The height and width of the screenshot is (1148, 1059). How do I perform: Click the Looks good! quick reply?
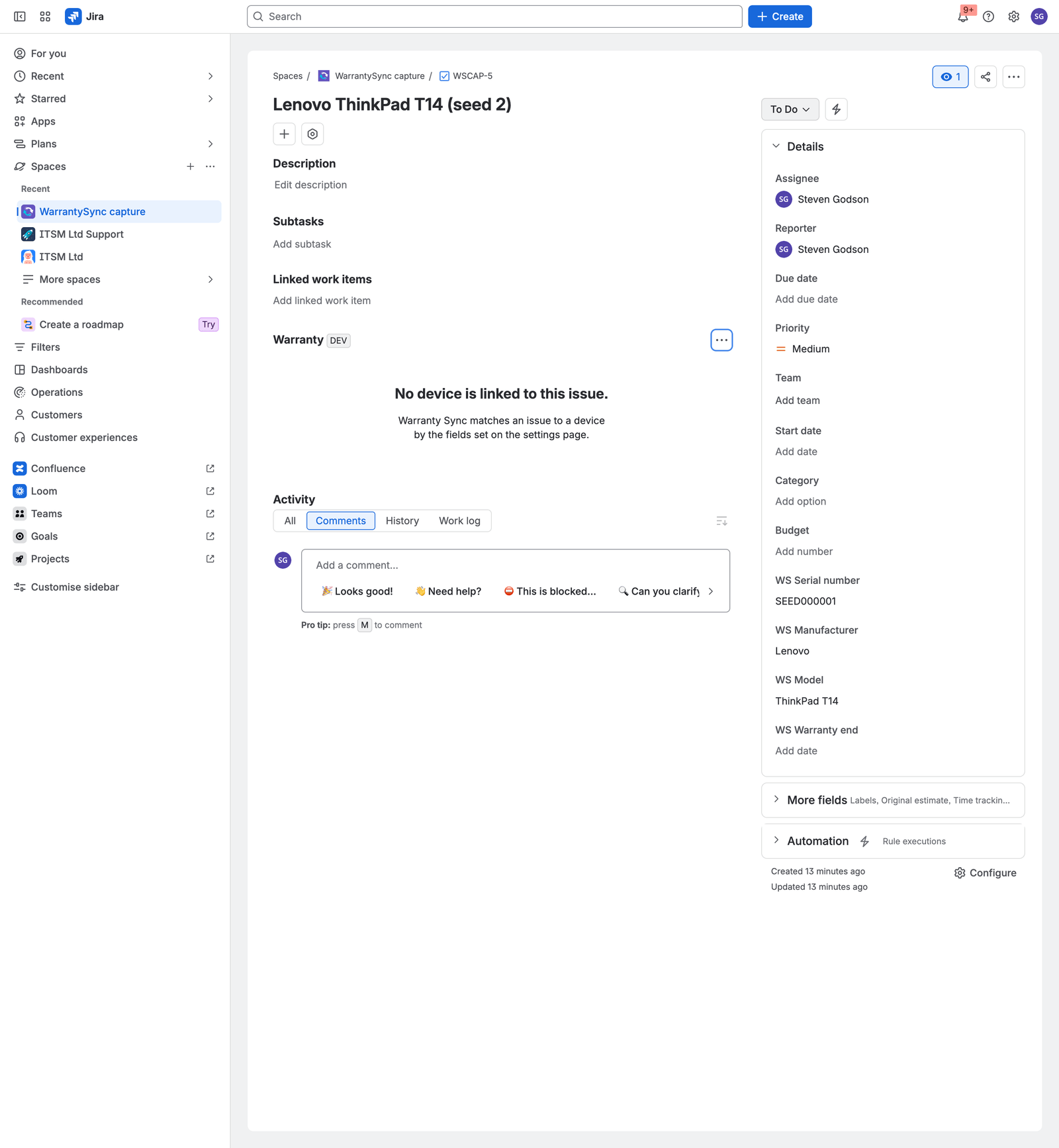pos(357,591)
